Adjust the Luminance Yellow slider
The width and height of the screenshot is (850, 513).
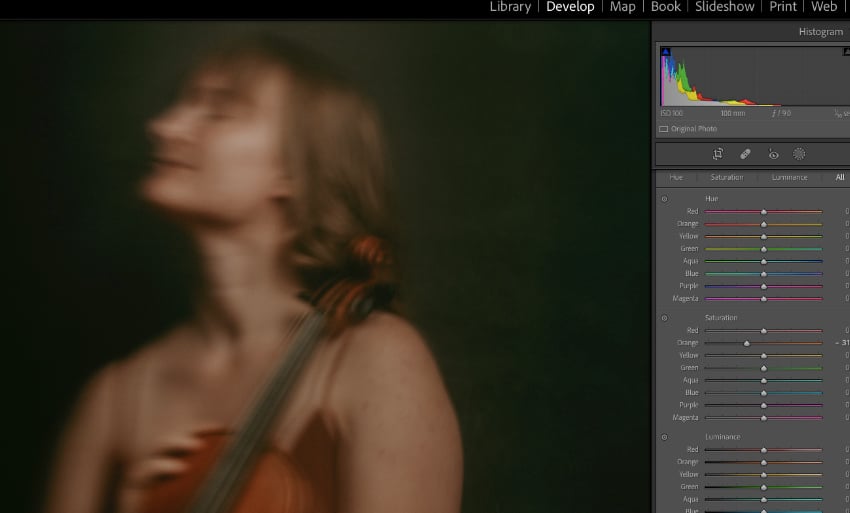(x=763, y=475)
